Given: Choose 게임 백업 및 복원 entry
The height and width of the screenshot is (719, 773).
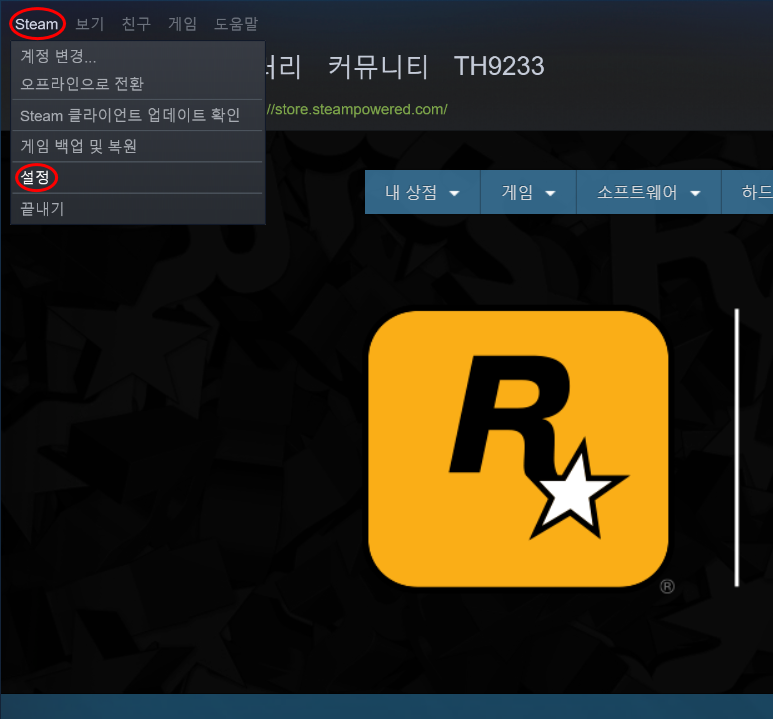Looking at the screenshot, I should click(x=138, y=146).
